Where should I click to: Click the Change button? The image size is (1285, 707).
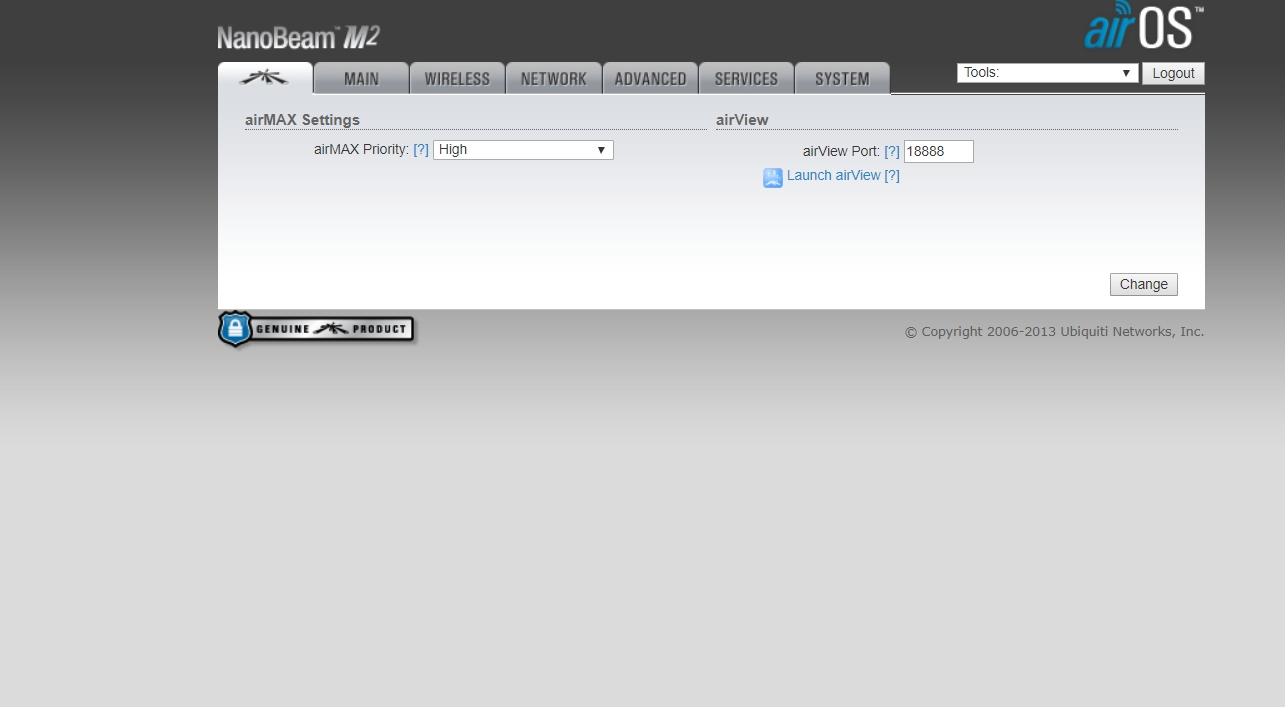(x=1144, y=284)
